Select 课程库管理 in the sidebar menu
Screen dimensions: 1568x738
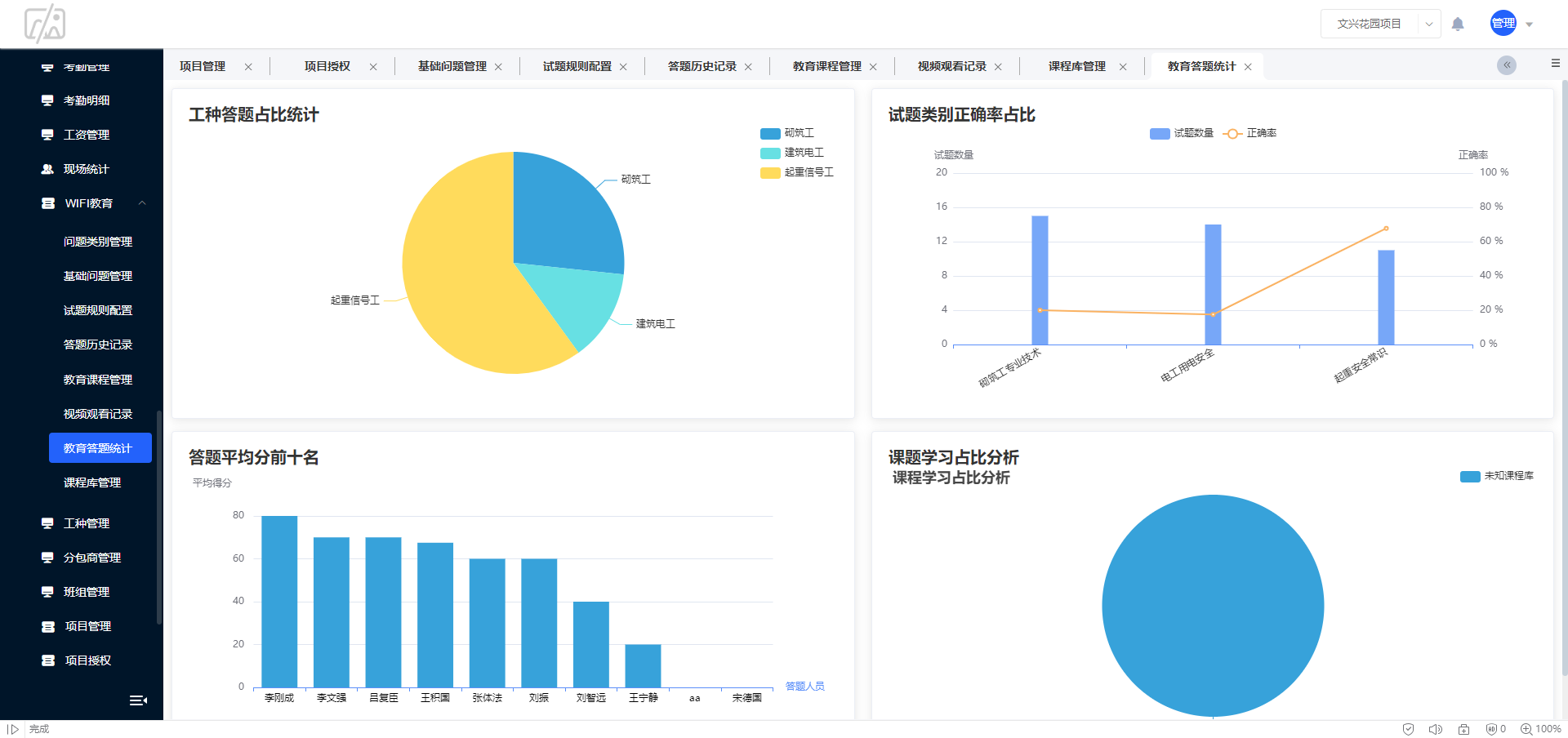pyautogui.click(x=91, y=482)
